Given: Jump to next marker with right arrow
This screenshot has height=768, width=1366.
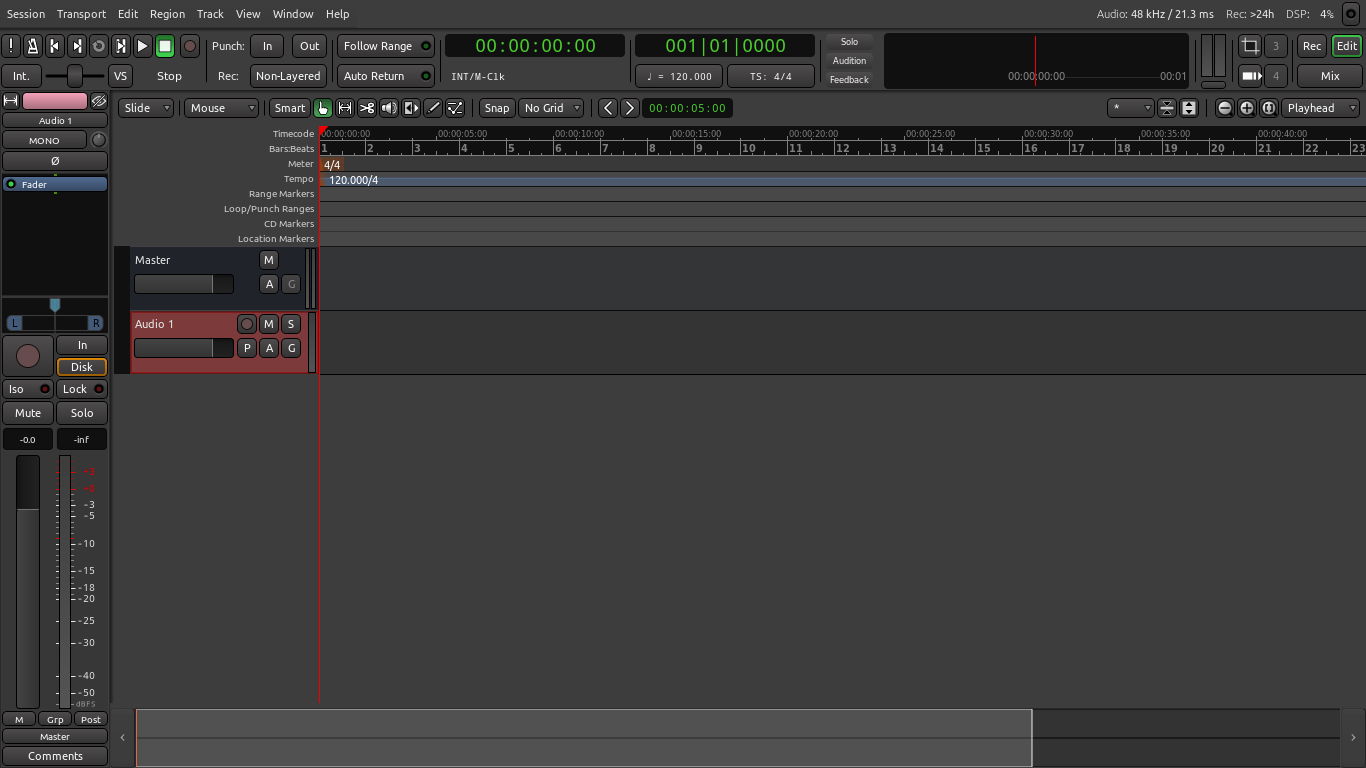Looking at the screenshot, I should click(x=629, y=108).
